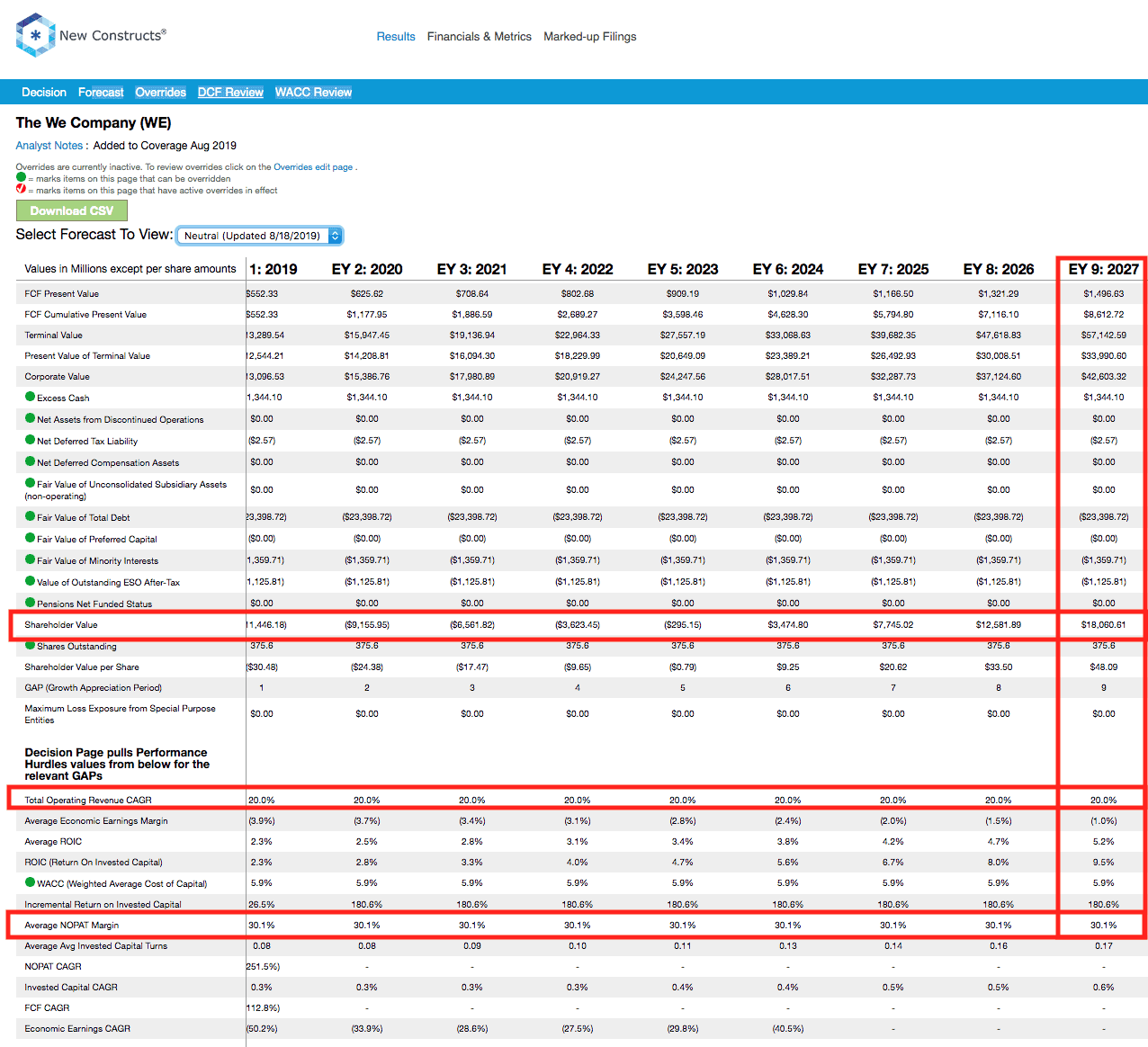
Task: Select green dot next to Fair Value of Total Debt
Action: click(31, 516)
